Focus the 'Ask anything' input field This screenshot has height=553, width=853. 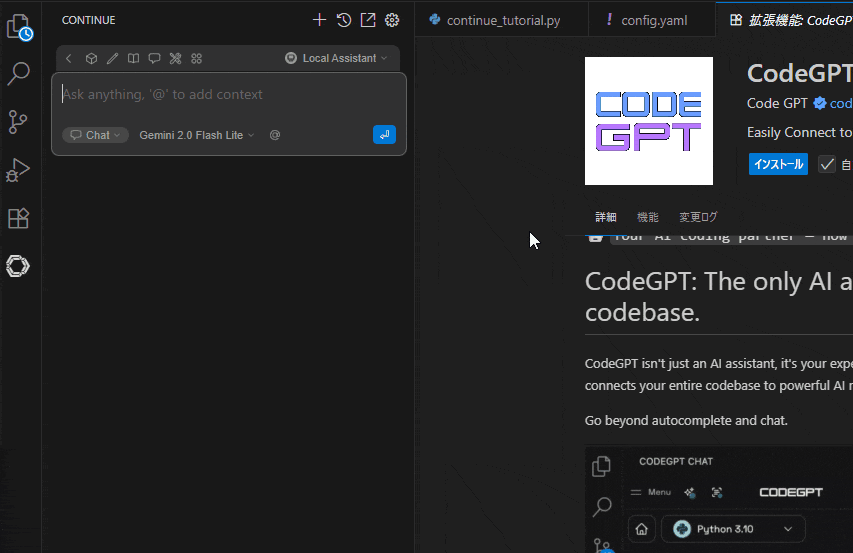click(x=228, y=95)
